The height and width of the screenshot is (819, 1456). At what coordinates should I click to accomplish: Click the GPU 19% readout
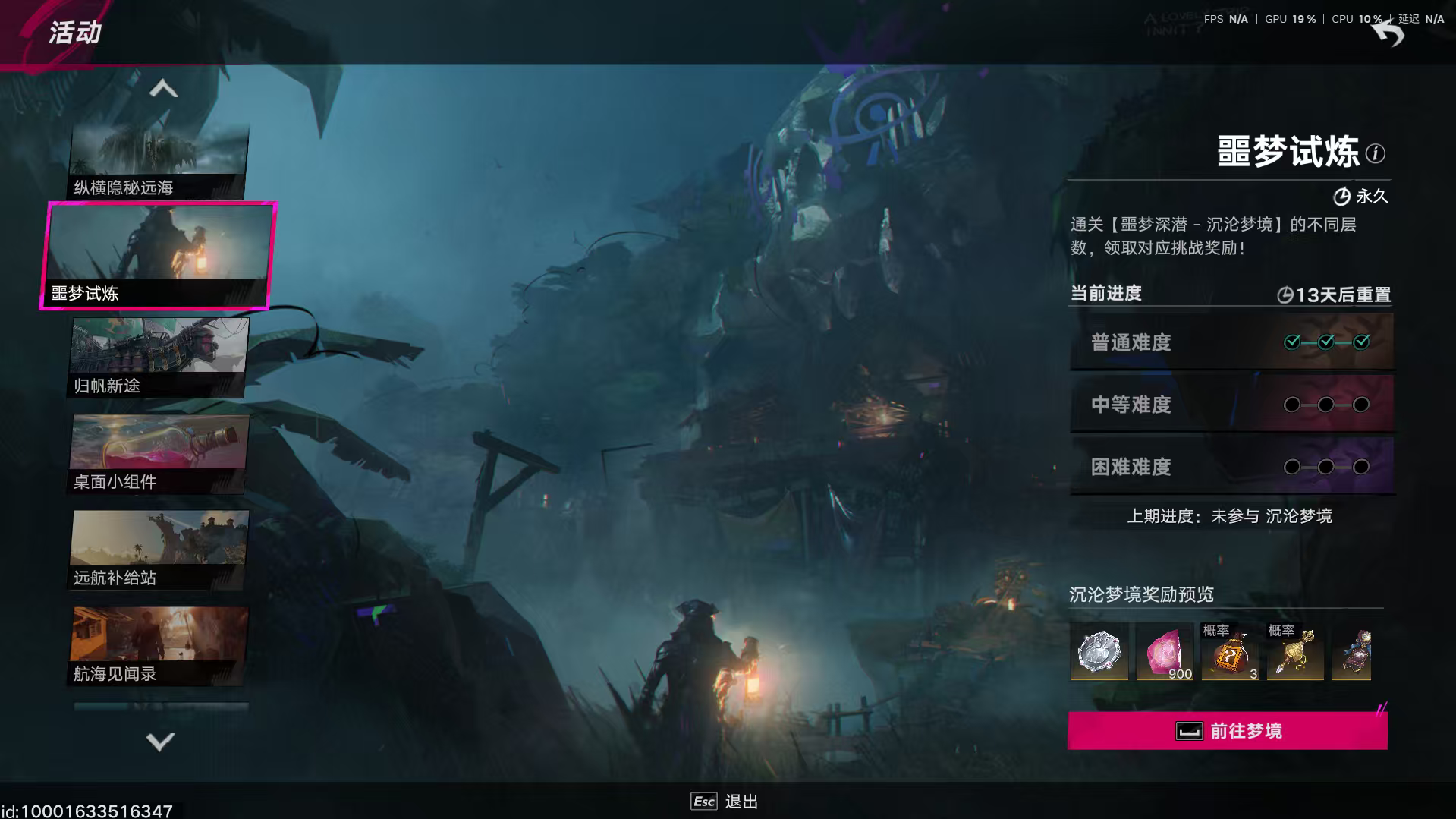tap(1290, 19)
